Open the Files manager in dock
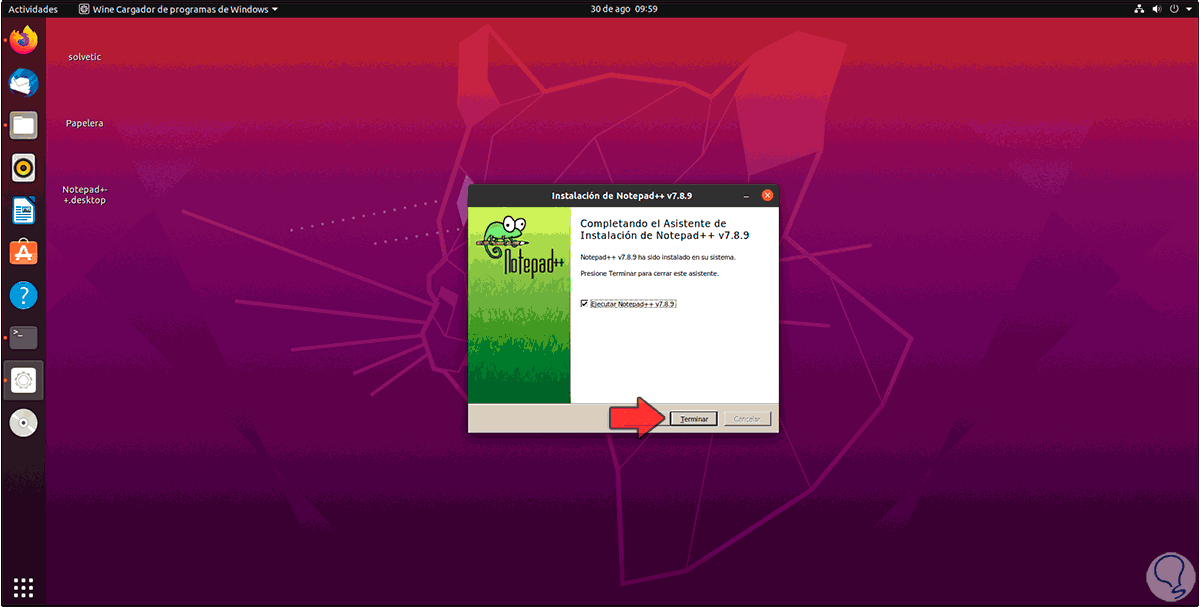 point(24,125)
